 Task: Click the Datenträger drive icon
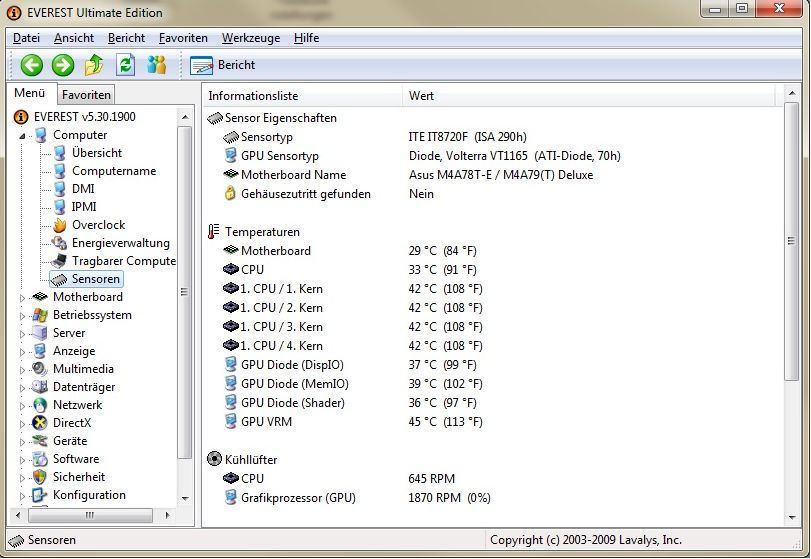click(x=40, y=387)
